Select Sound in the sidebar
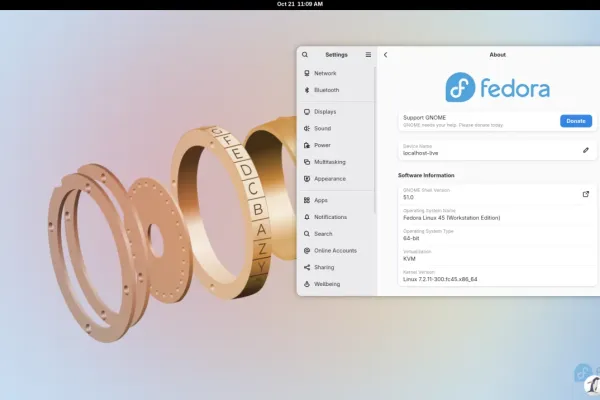Screen dimensions: 600x400 336,129
